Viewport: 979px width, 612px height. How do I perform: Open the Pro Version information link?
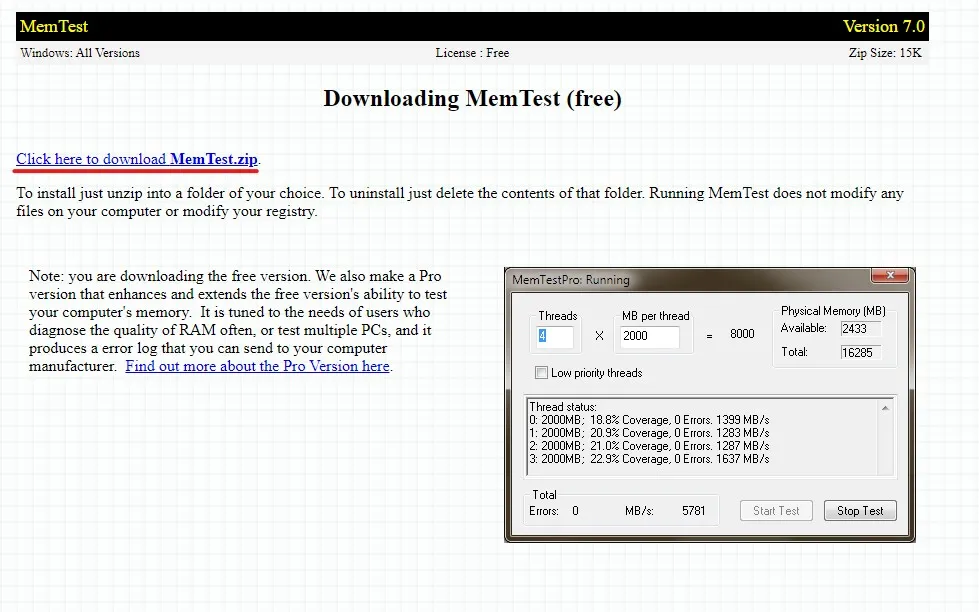point(257,366)
